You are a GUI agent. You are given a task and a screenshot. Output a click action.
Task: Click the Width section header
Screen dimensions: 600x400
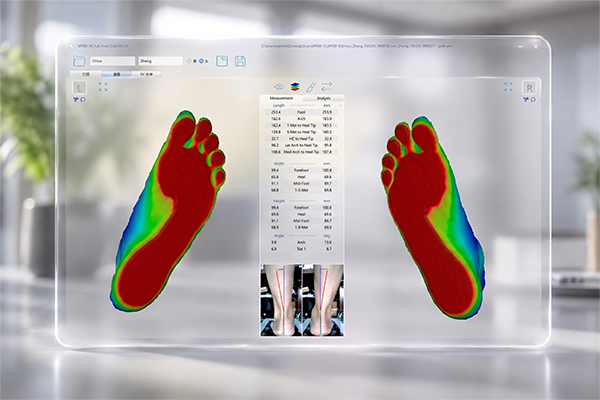(x=279, y=163)
